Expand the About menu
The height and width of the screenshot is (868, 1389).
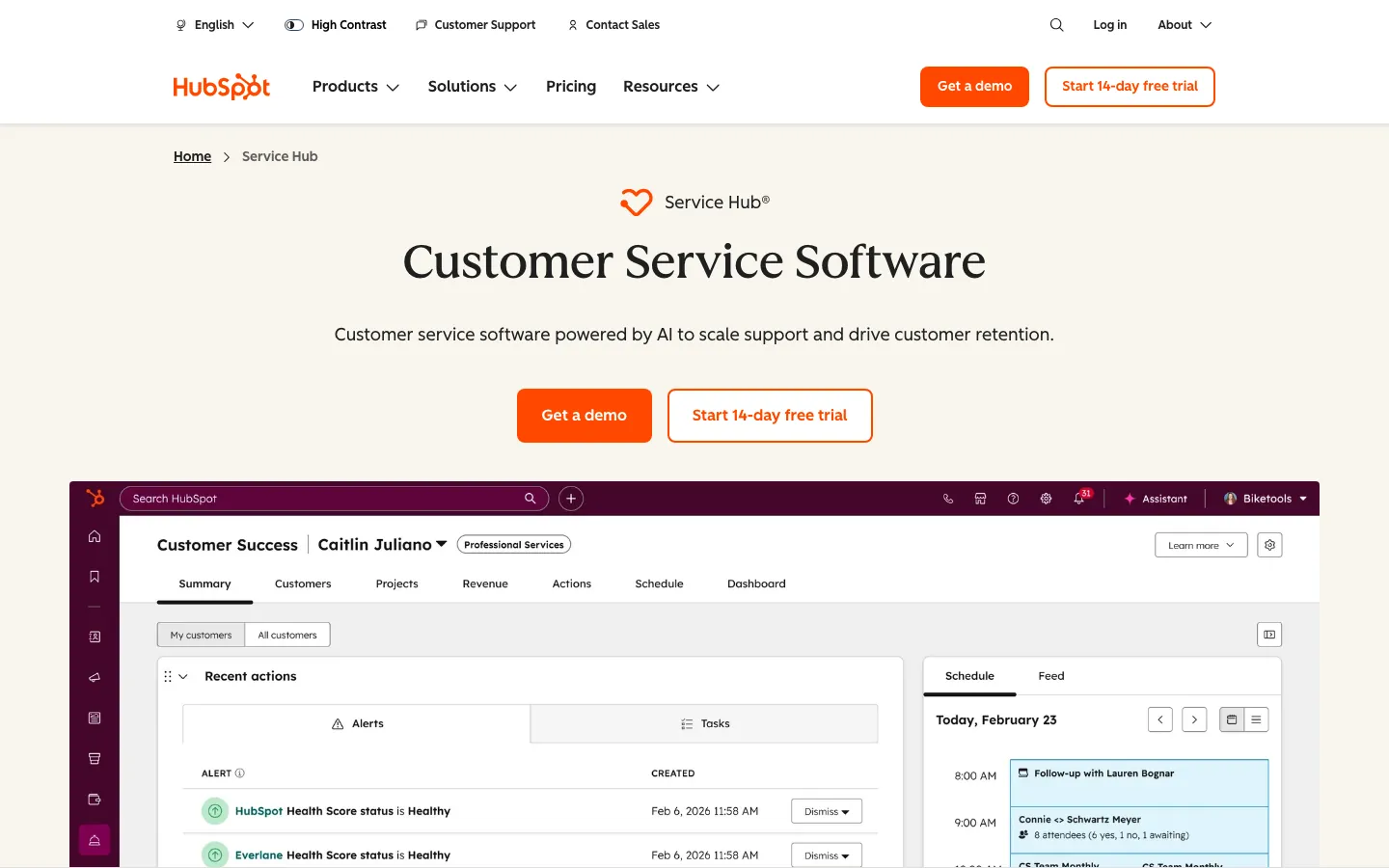click(x=1185, y=25)
